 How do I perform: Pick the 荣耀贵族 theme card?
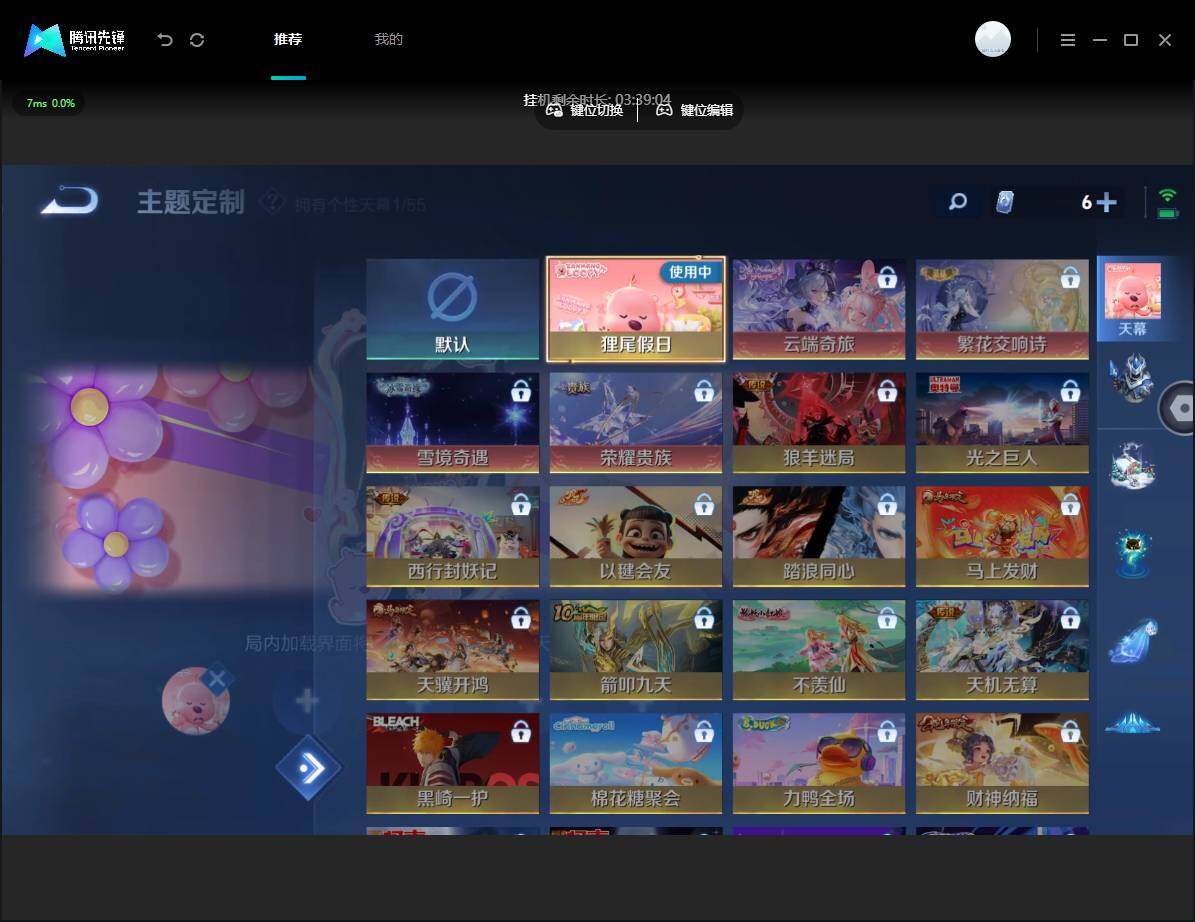point(636,423)
